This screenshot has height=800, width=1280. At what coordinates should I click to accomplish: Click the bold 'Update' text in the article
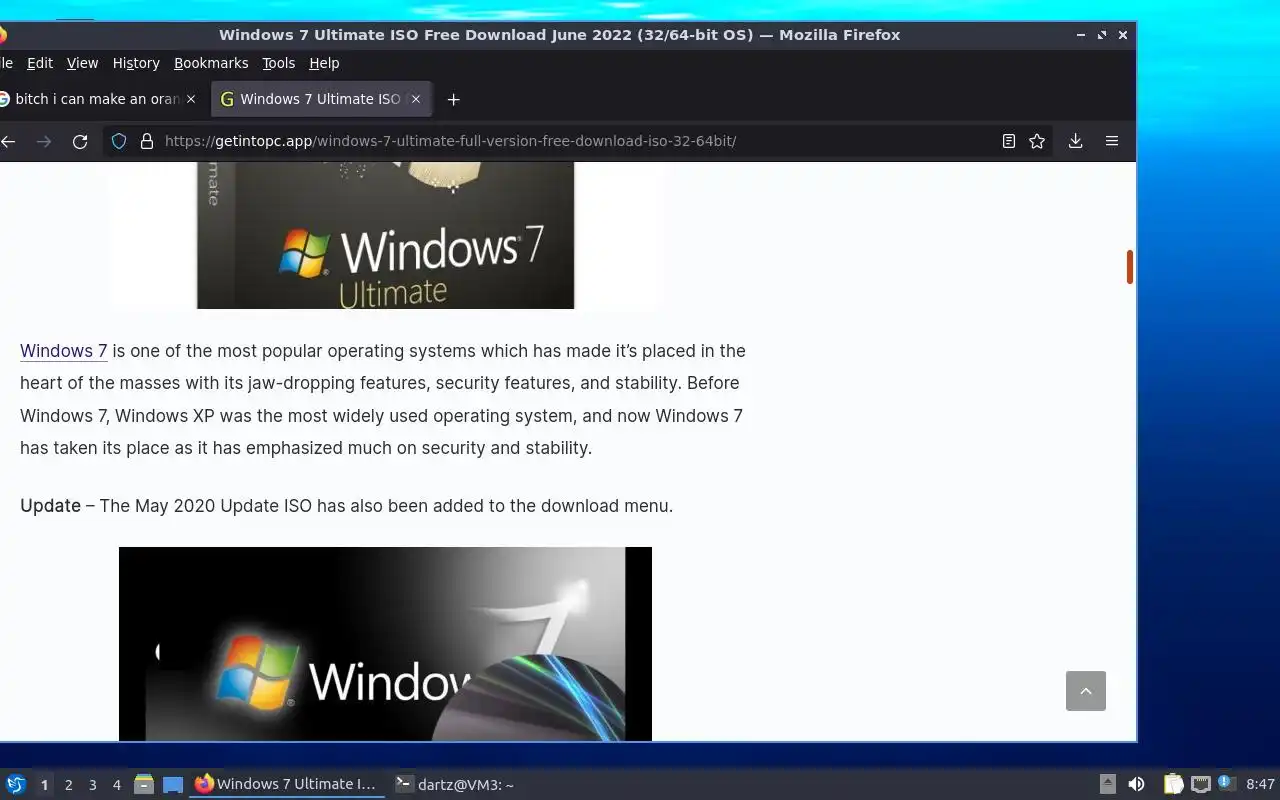(x=50, y=506)
